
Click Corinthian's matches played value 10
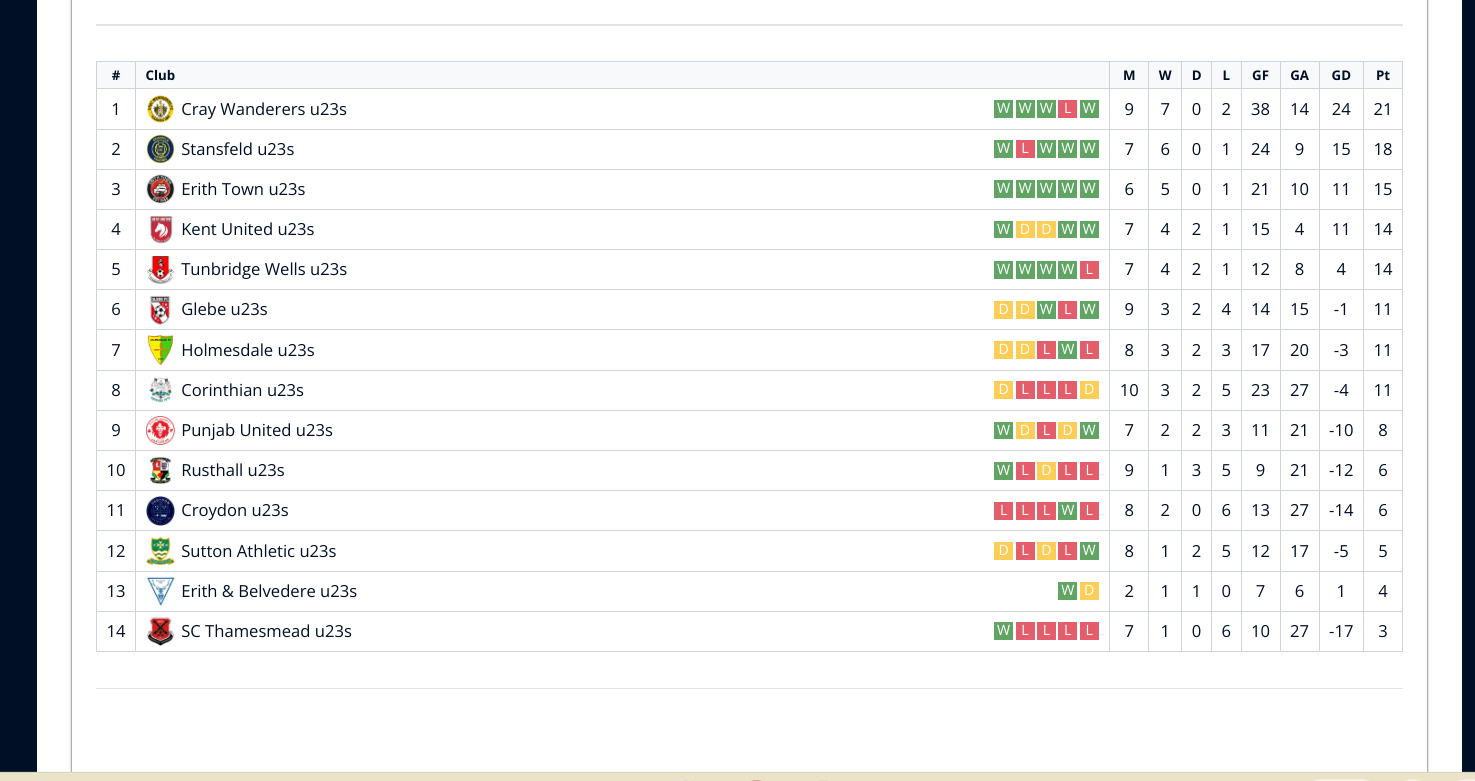[x=1129, y=390]
